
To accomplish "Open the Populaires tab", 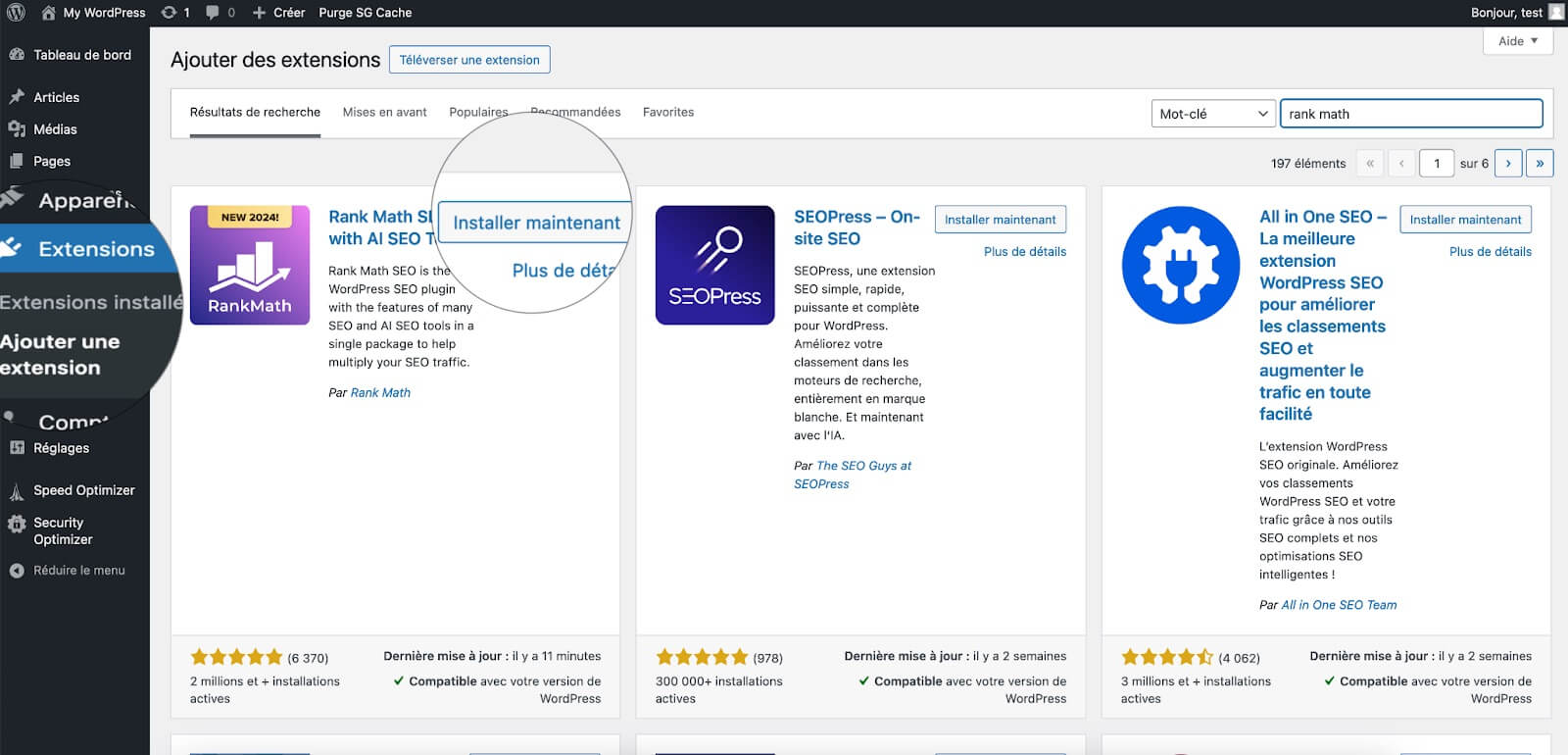I will (x=478, y=112).
